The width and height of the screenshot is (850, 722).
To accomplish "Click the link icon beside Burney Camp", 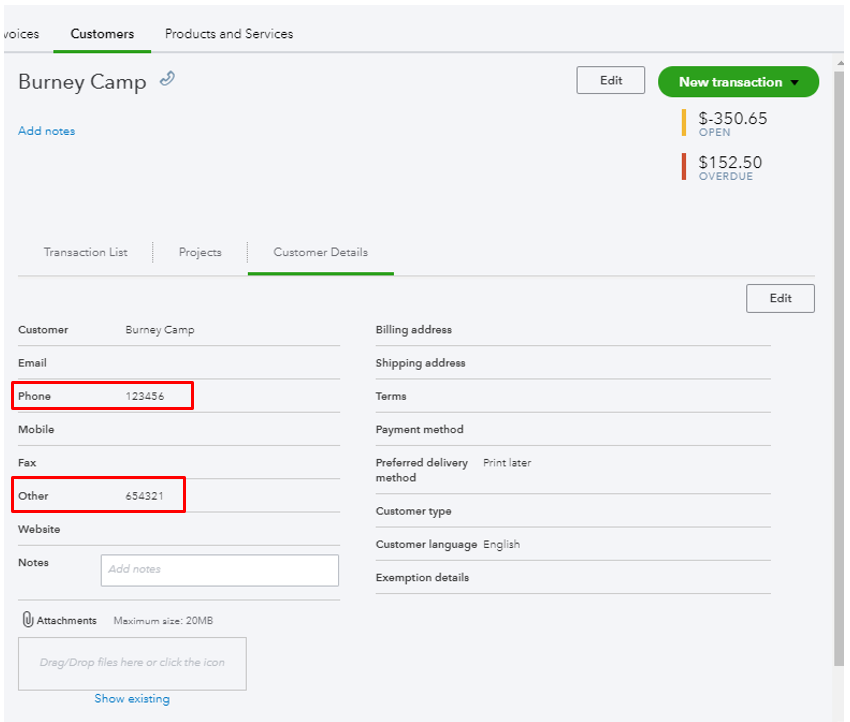I will (167, 80).
